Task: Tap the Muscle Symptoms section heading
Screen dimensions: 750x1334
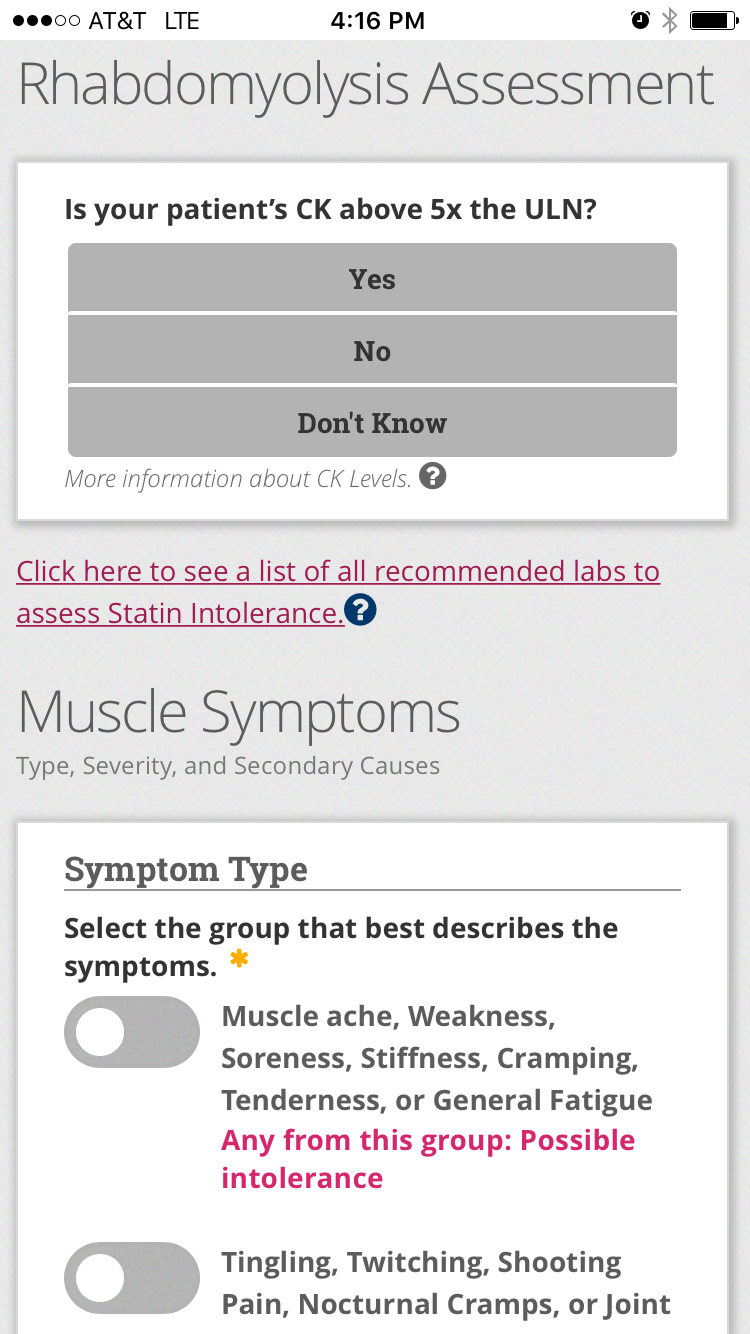Action: click(x=239, y=712)
